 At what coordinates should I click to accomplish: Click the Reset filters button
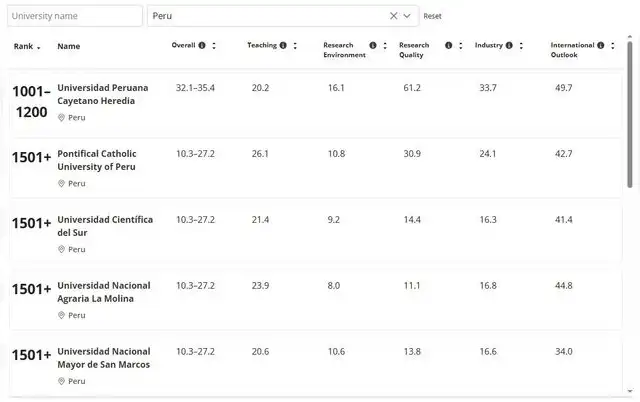point(432,16)
